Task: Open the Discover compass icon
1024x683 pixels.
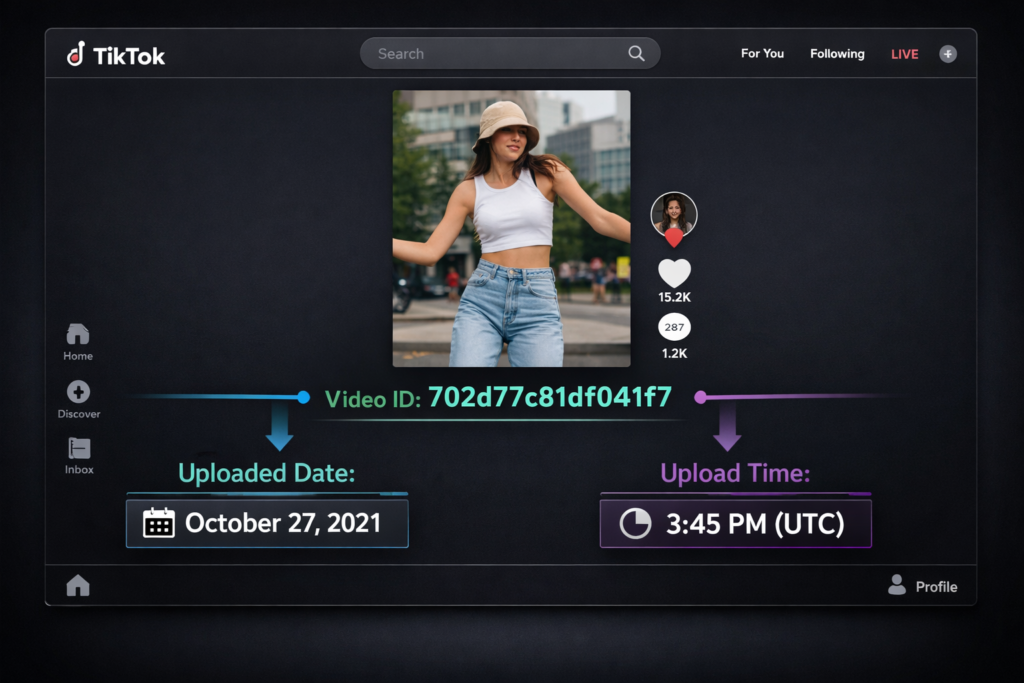Action: pyautogui.click(x=78, y=392)
